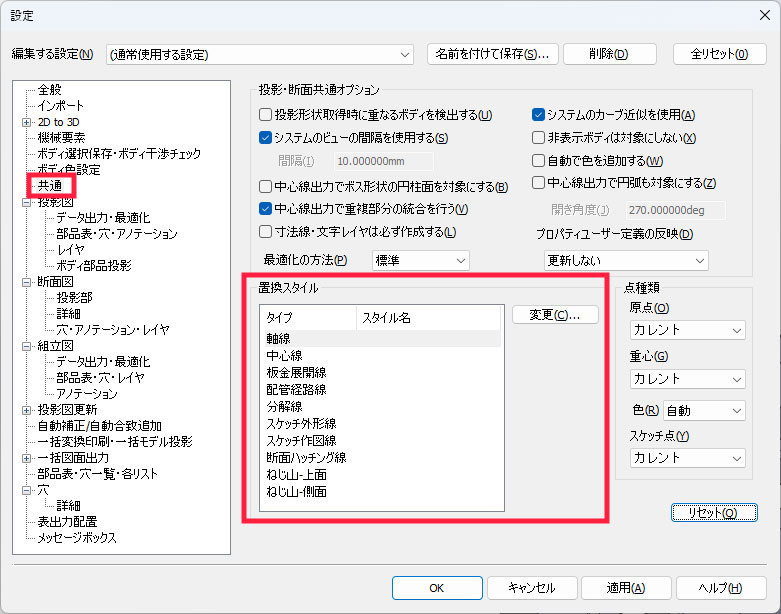Enable 投影形状取得時に重なるボディを検出する checkbox
781x614 pixels.
click(x=266, y=115)
